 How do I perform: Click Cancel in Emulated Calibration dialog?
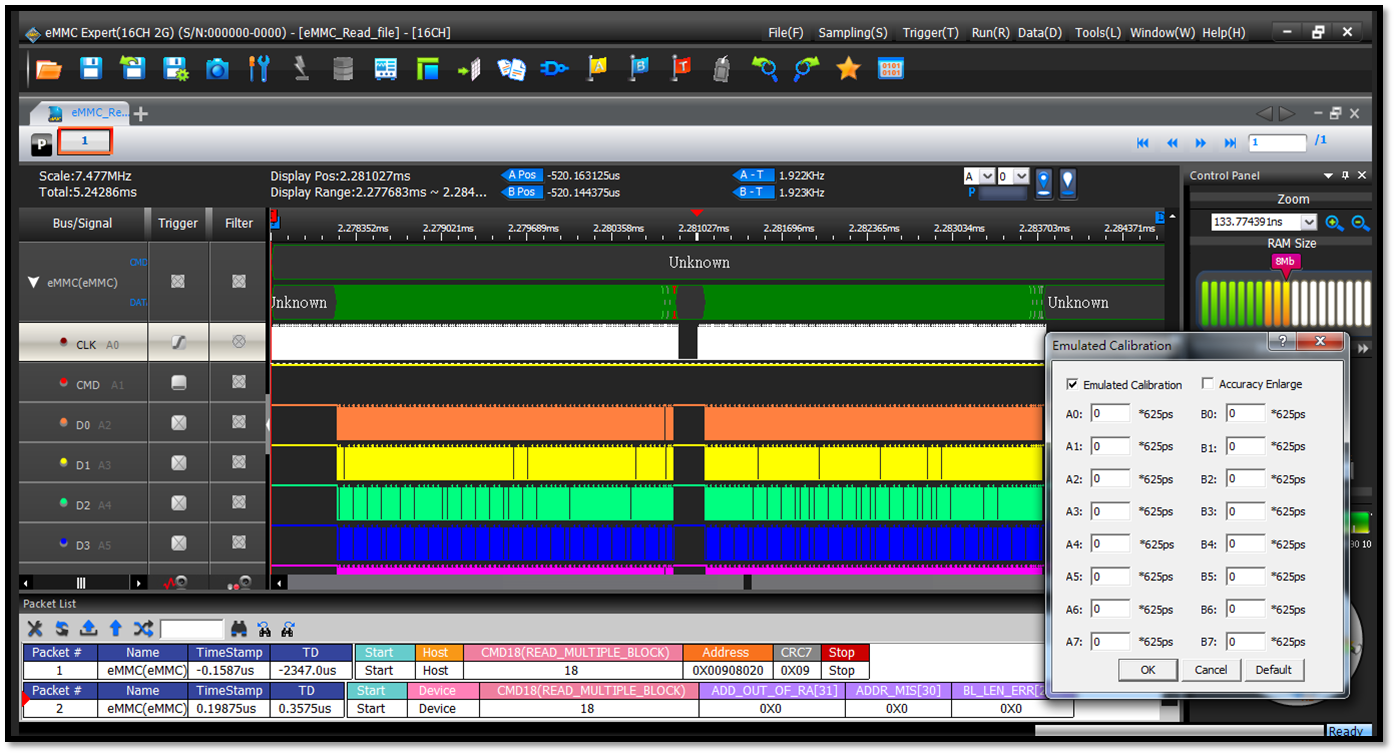click(1211, 669)
